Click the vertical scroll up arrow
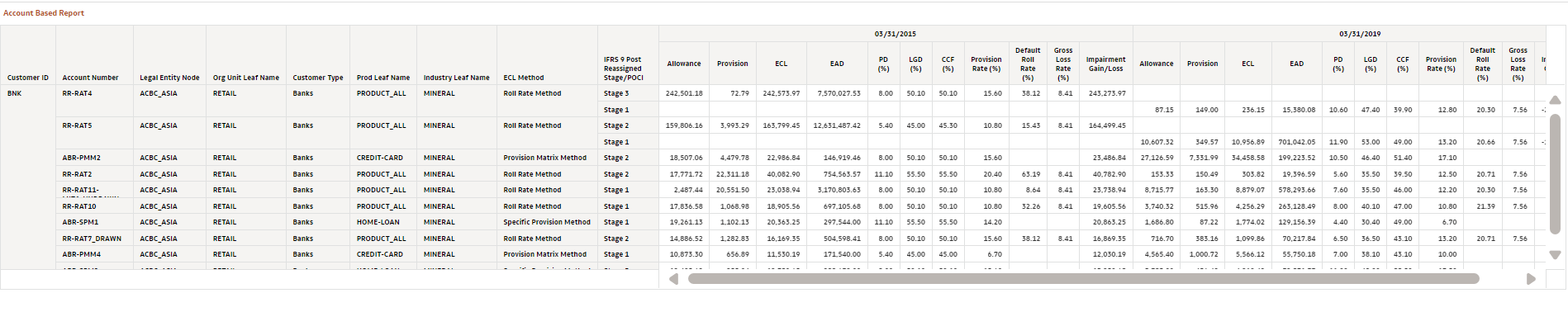This screenshot has height=312, width=1568. (1555, 100)
